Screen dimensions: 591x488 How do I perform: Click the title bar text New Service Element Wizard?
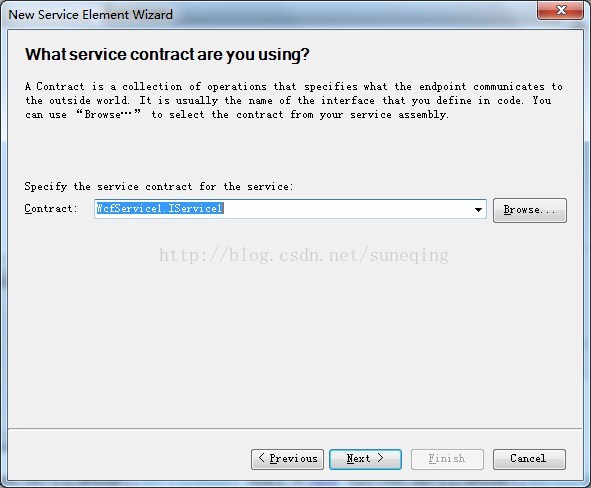coord(90,15)
